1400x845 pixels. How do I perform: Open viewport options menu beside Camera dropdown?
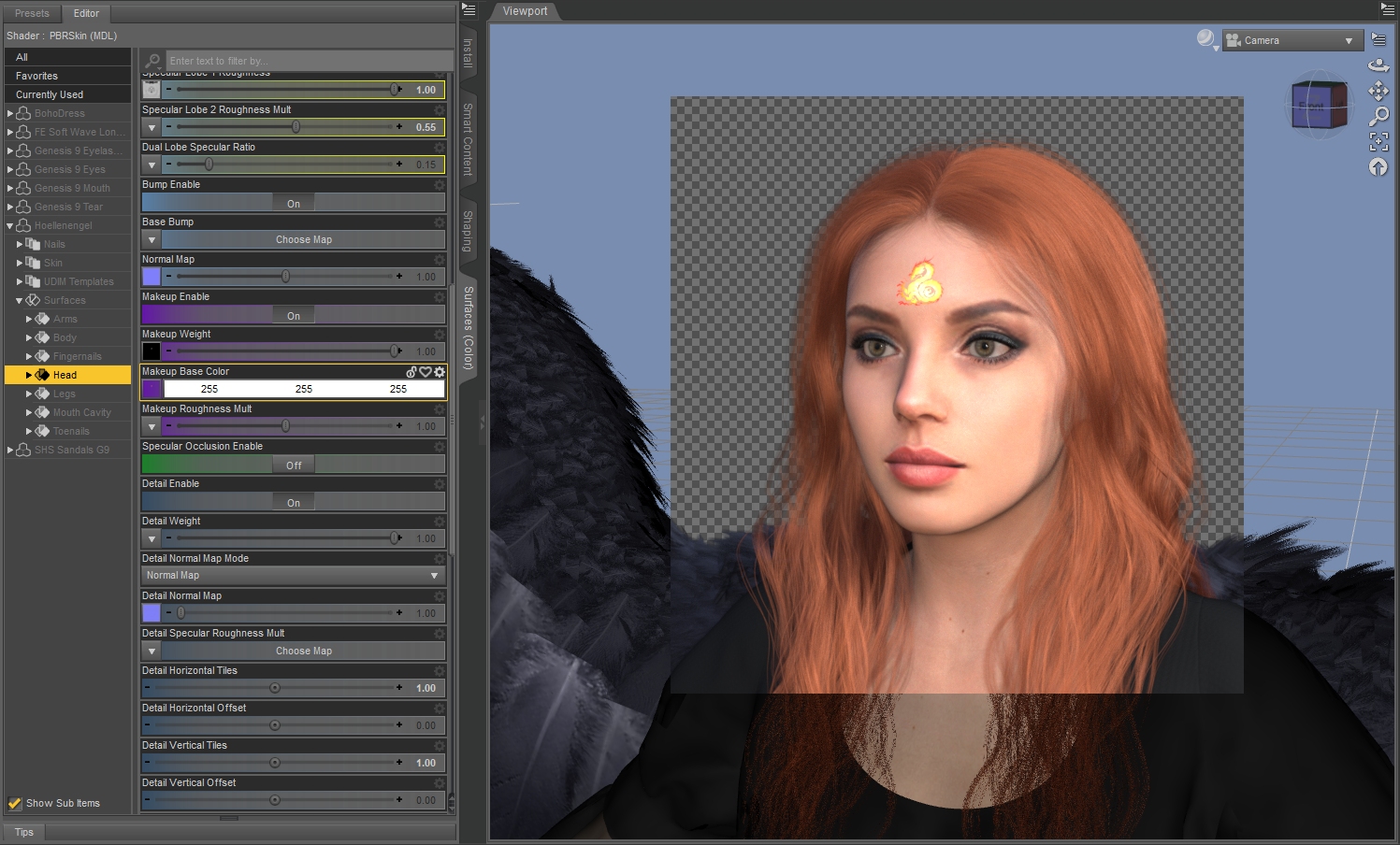pos(1379,39)
